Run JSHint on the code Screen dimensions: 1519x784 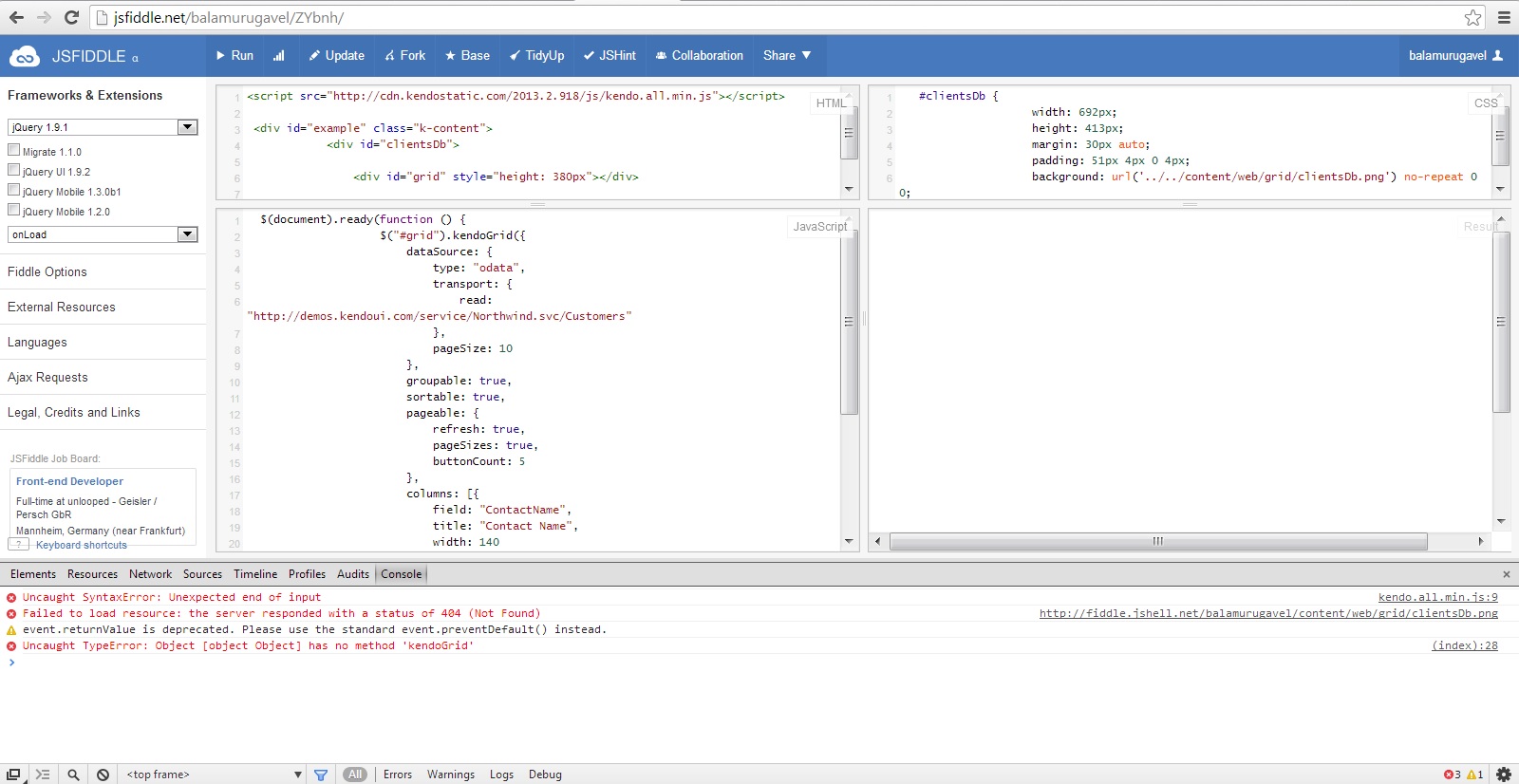(x=609, y=56)
